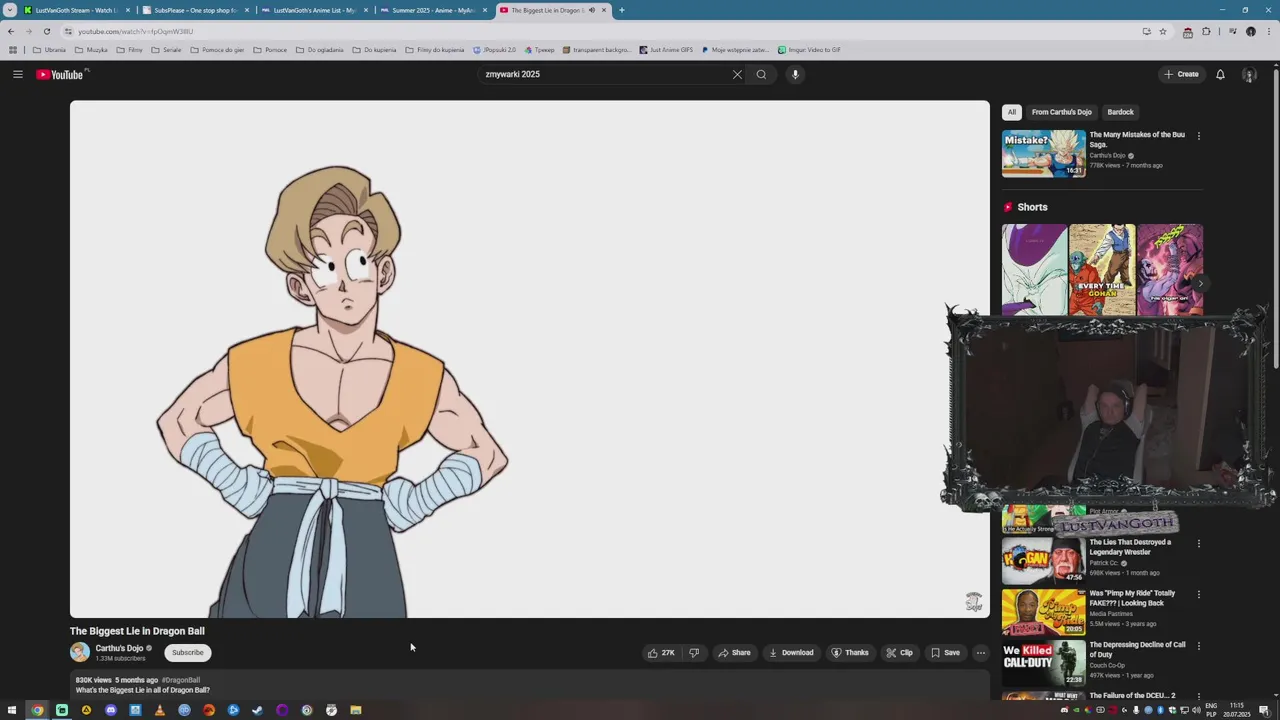Image resolution: width=1280 pixels, height=720 pixels.
Task: Open the Do ogladania bookmarks folder
Action: click(319, 50)
